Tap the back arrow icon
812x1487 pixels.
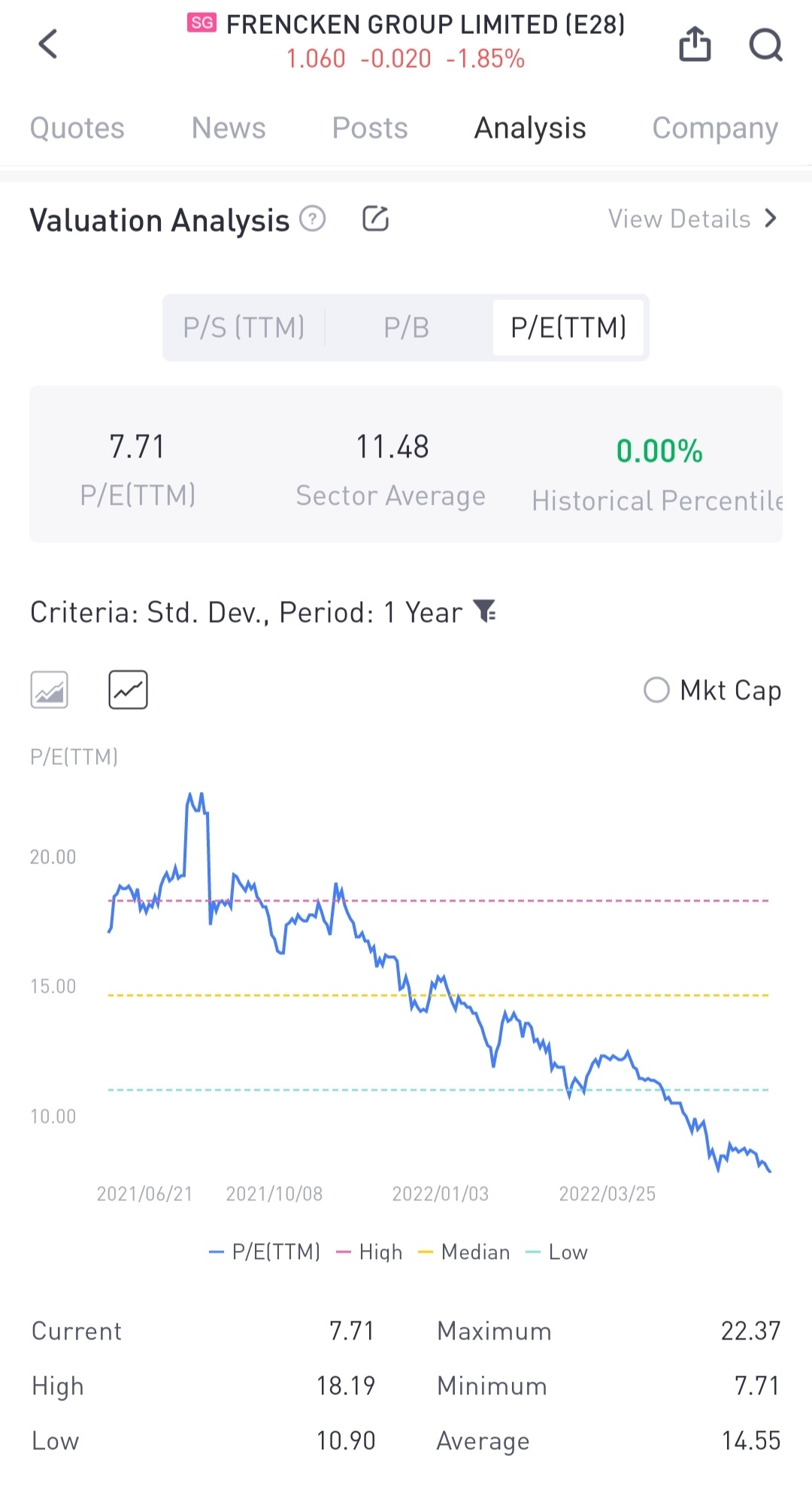pos(48,44)
